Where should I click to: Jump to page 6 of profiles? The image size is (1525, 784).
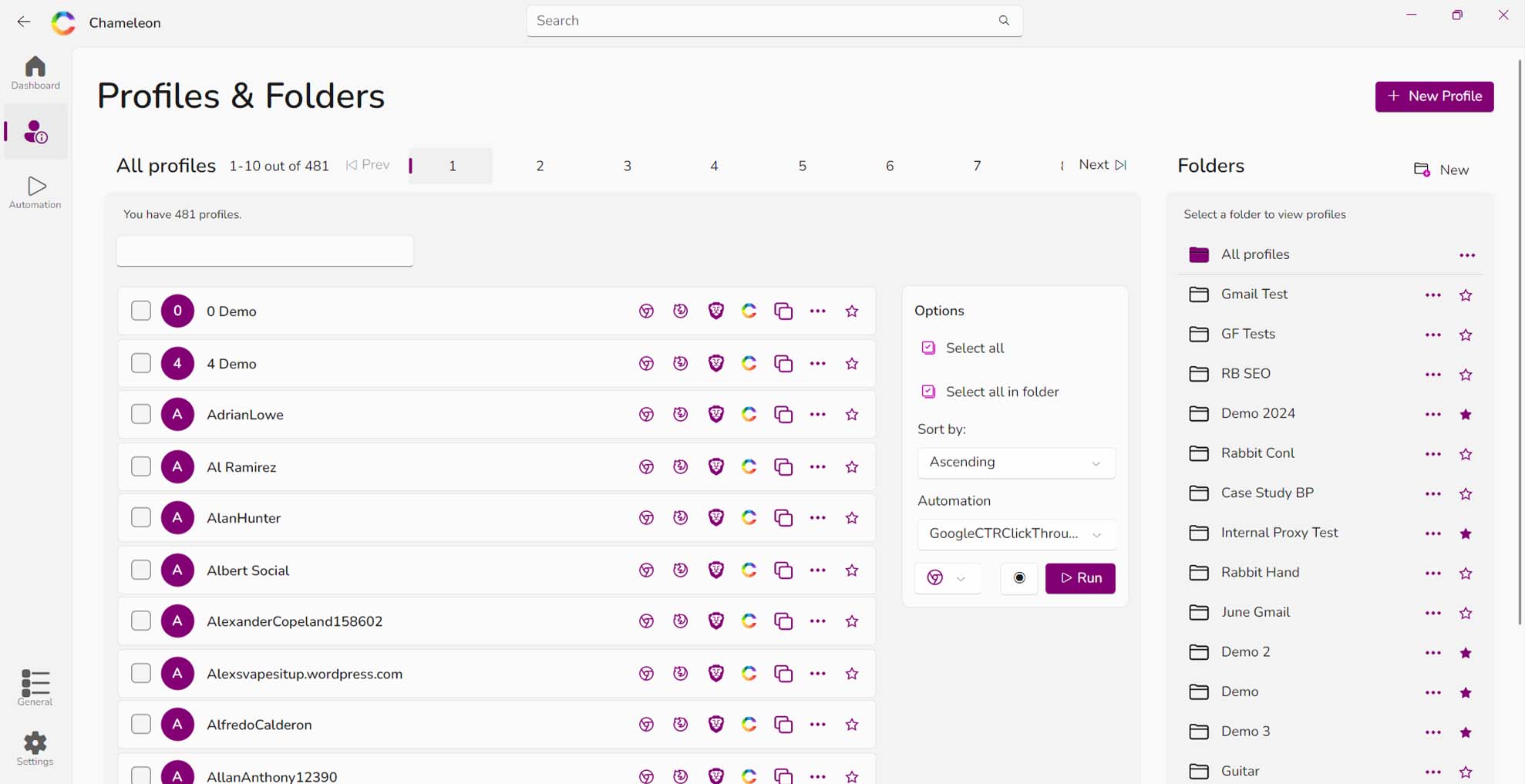pyautogui.click(x=890, y=166)
